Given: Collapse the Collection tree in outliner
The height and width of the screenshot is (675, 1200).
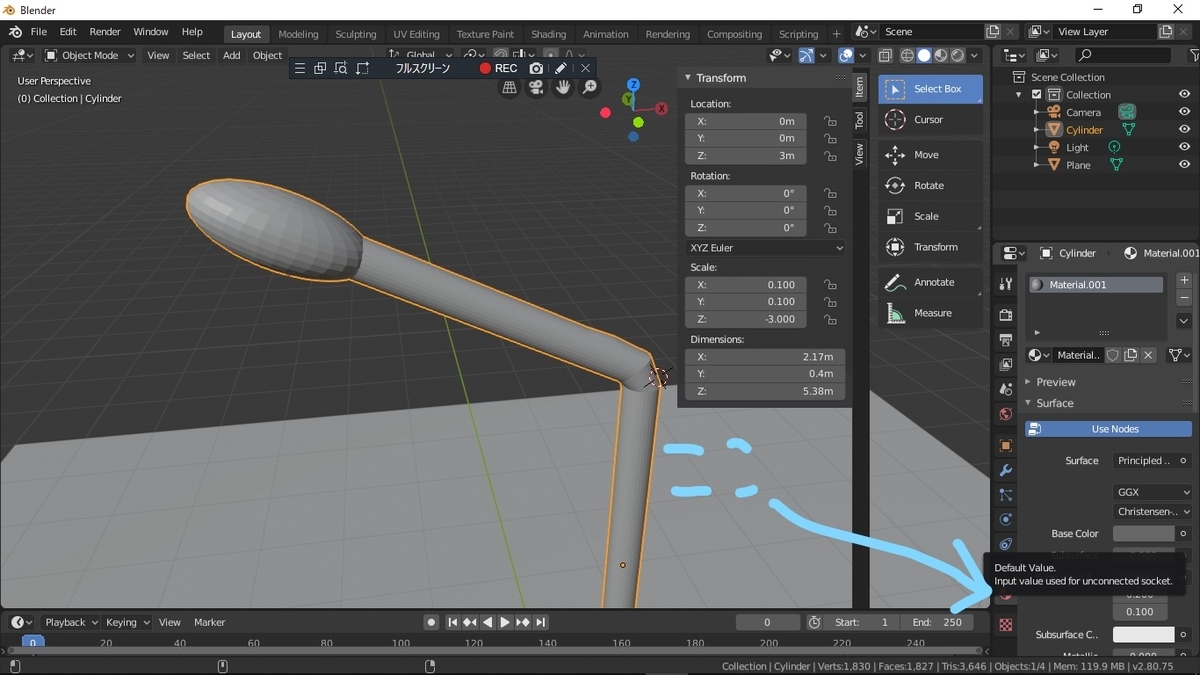Looking at the screenshot, I should pyautogui.click(x=1021, y=95).
